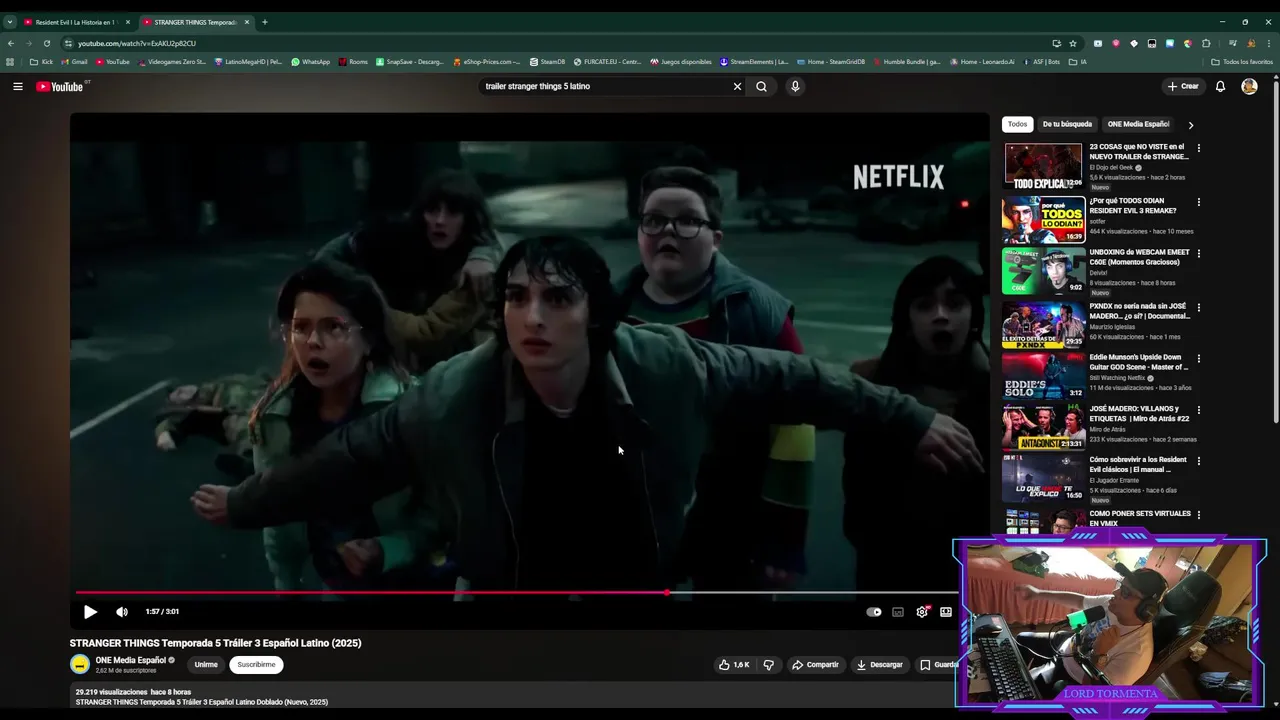
Task: Open the SteamDB bookmark
Action: tap(548, 62)
